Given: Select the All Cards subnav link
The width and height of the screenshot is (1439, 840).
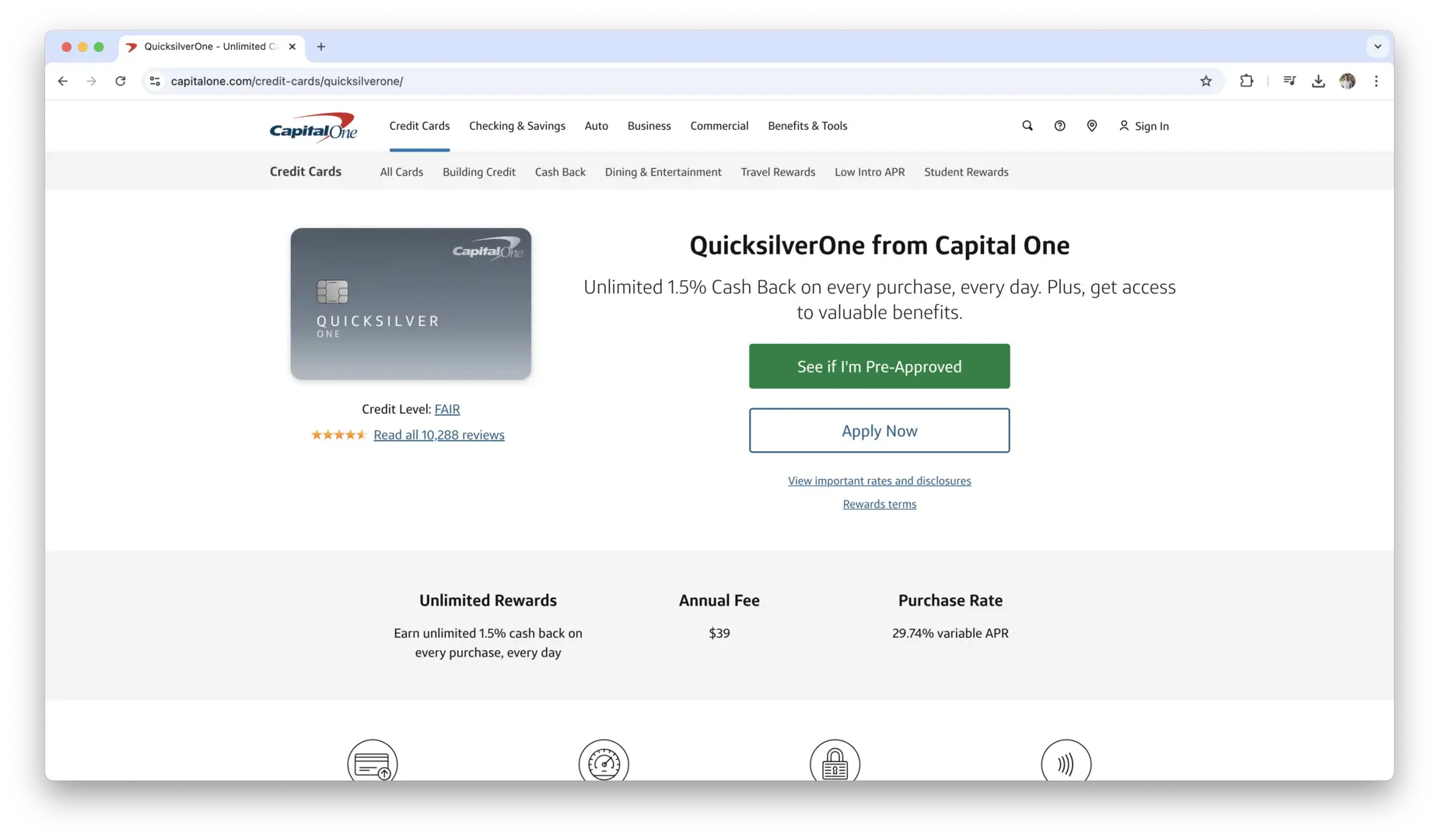Looking at the screenshot, I should pos(401,172).
